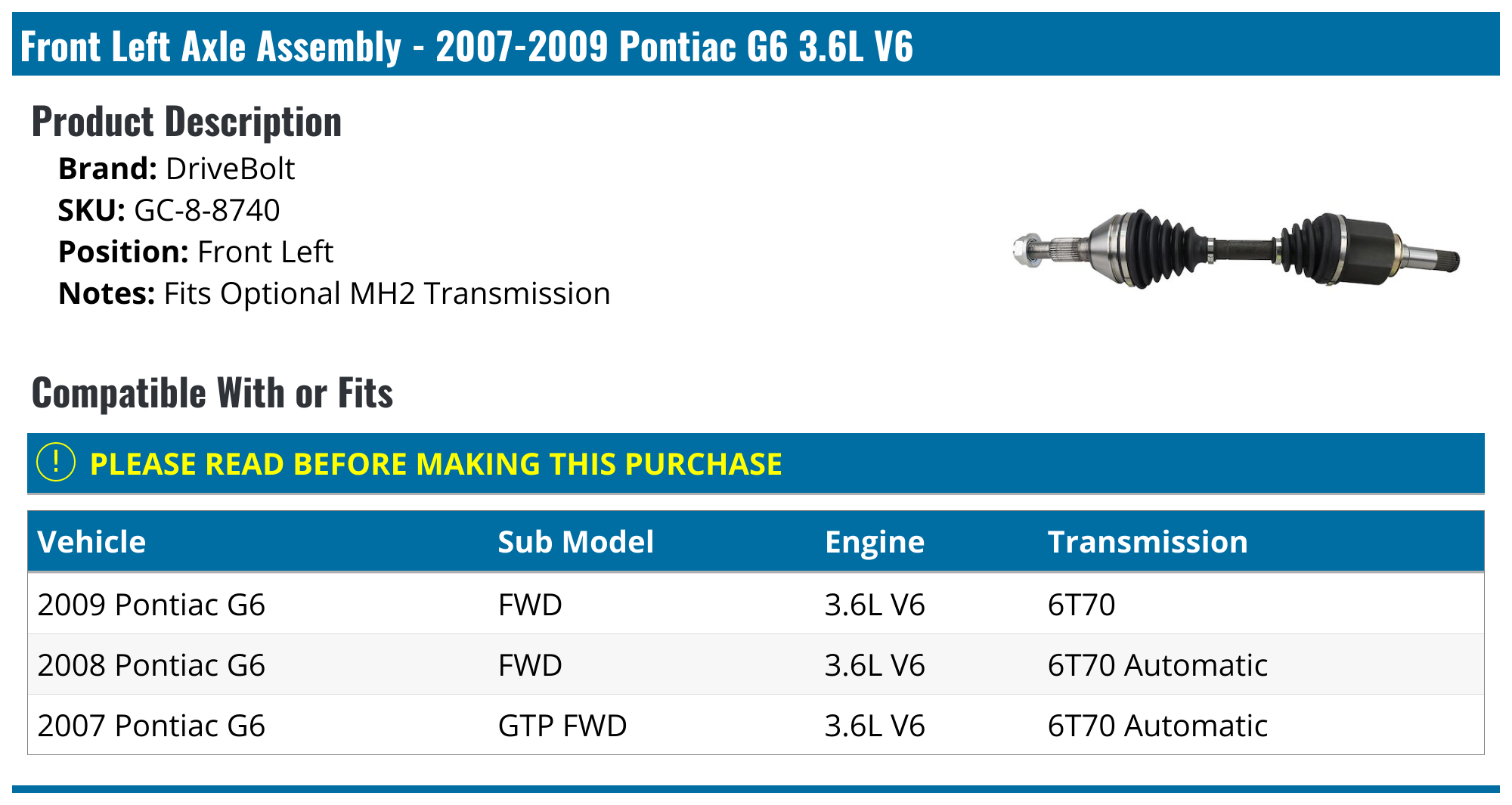Click the 'Compatible With or Fits' heading
This screenshot has height=805, width=1512.
(x=212, y=393)
